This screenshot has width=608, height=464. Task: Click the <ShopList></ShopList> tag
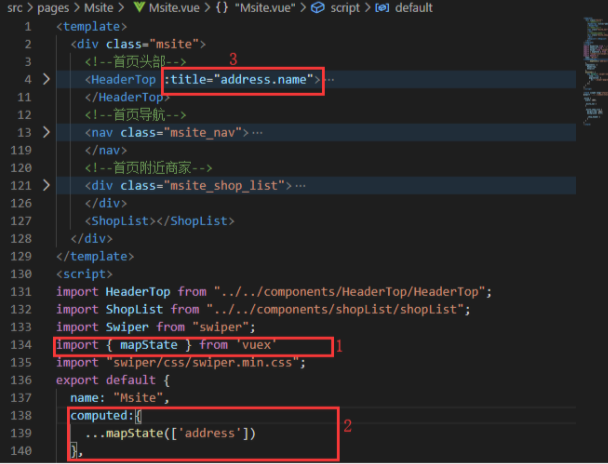[160, 221]
